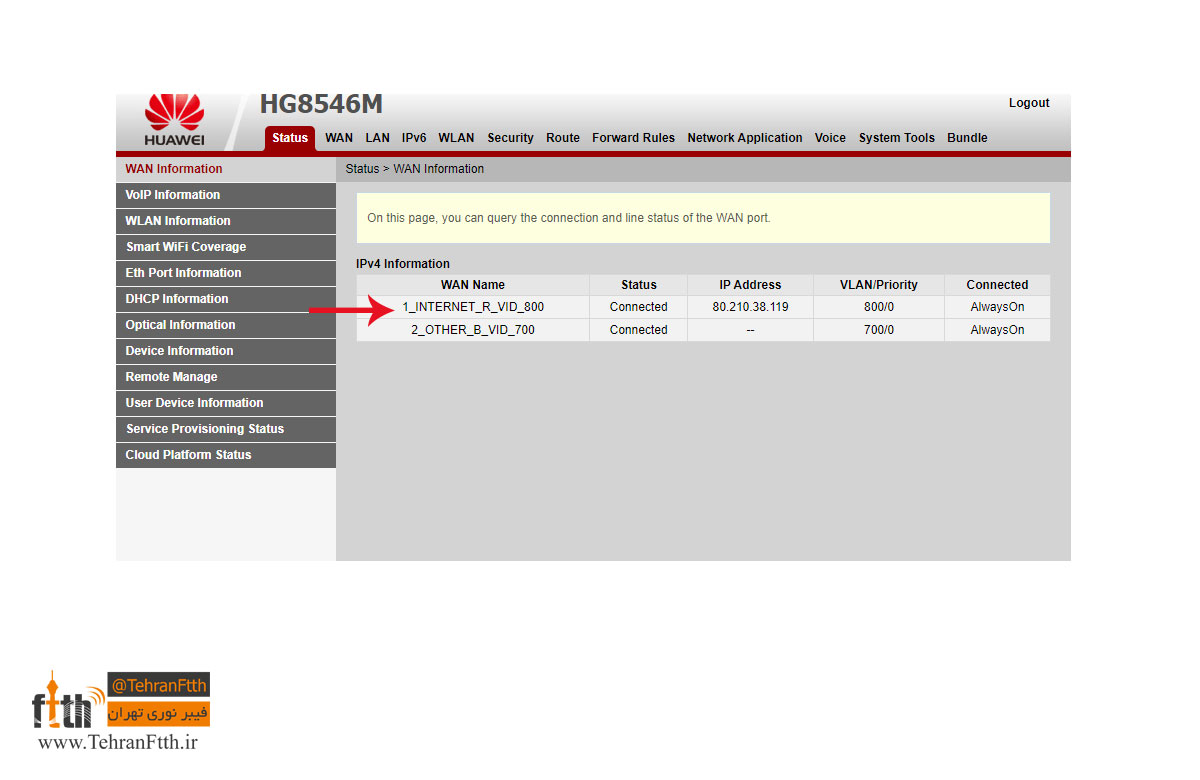Click the IPv4 Information heading

[403, 264]
